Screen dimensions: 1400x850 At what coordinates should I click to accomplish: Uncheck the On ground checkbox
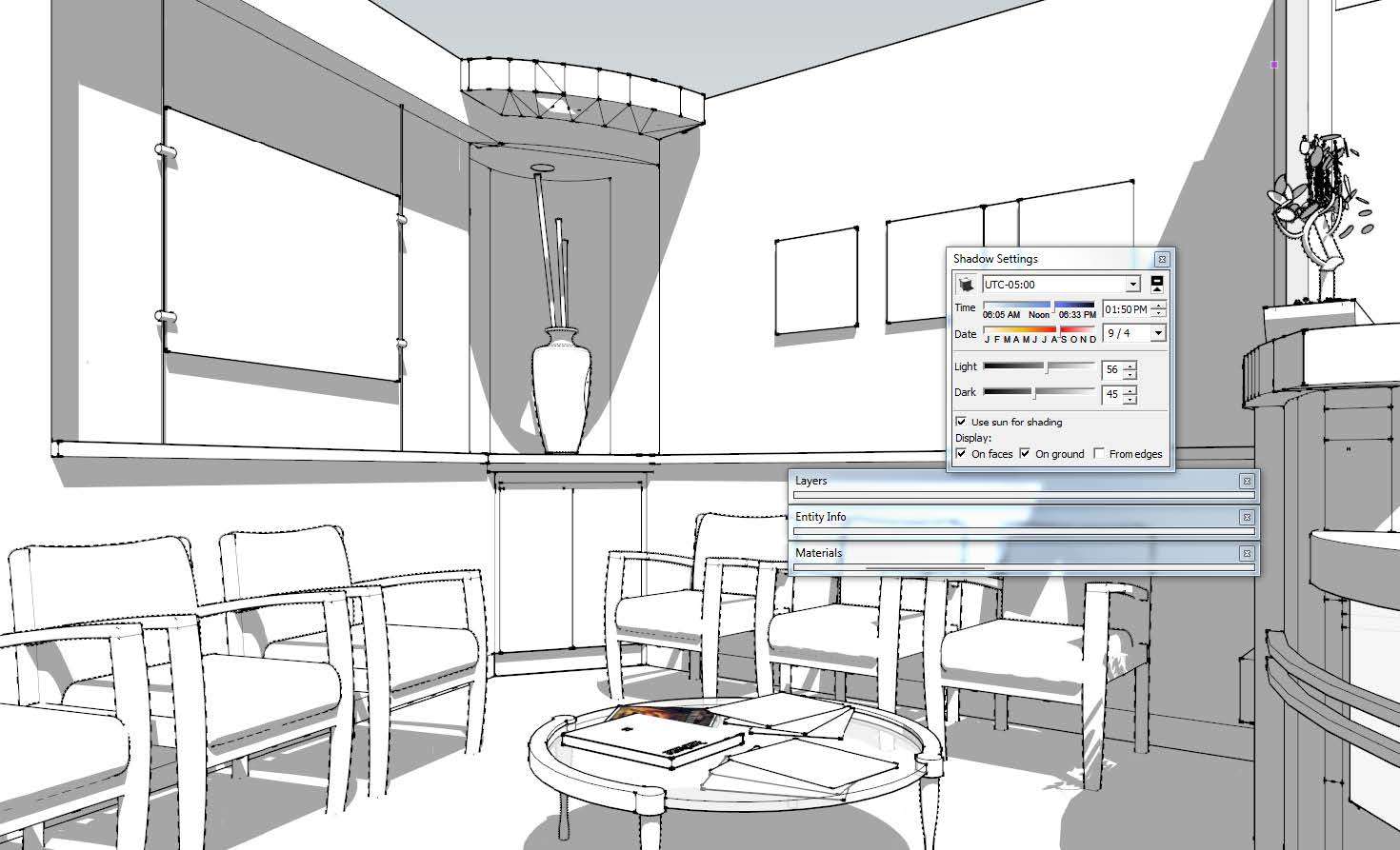[x=1025, y=454]
